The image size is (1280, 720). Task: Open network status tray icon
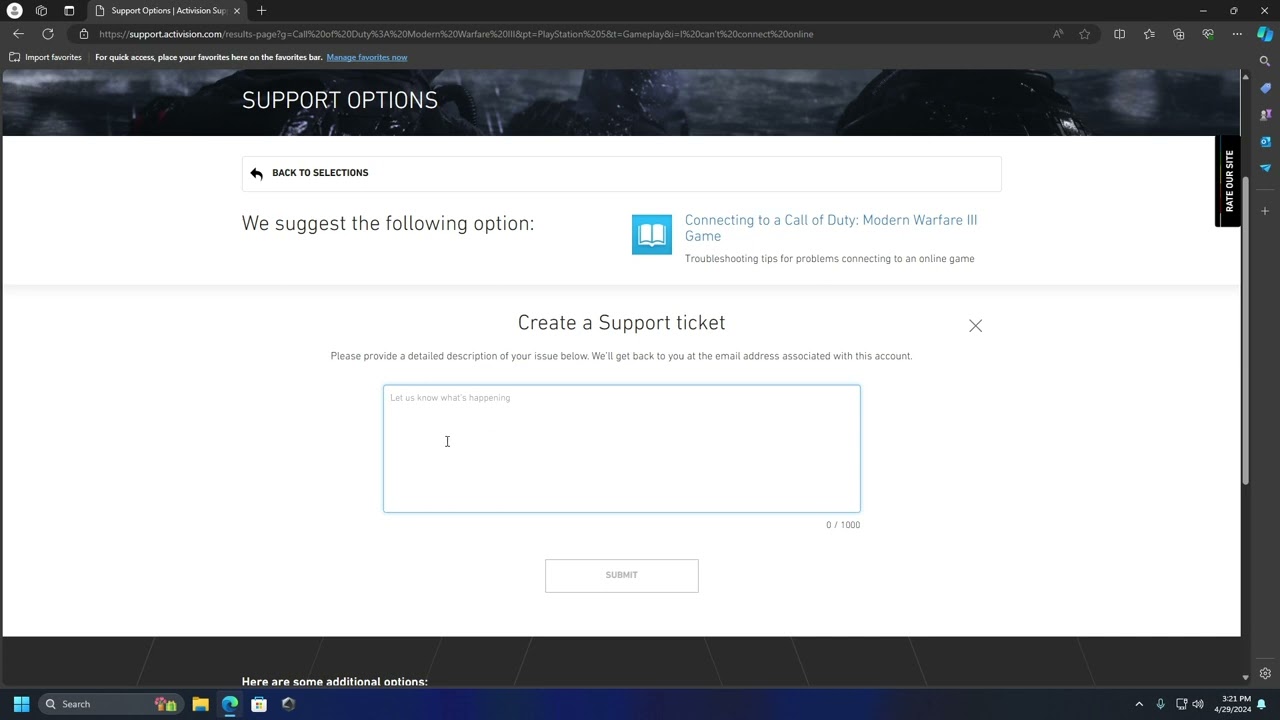pos(1181,704)
